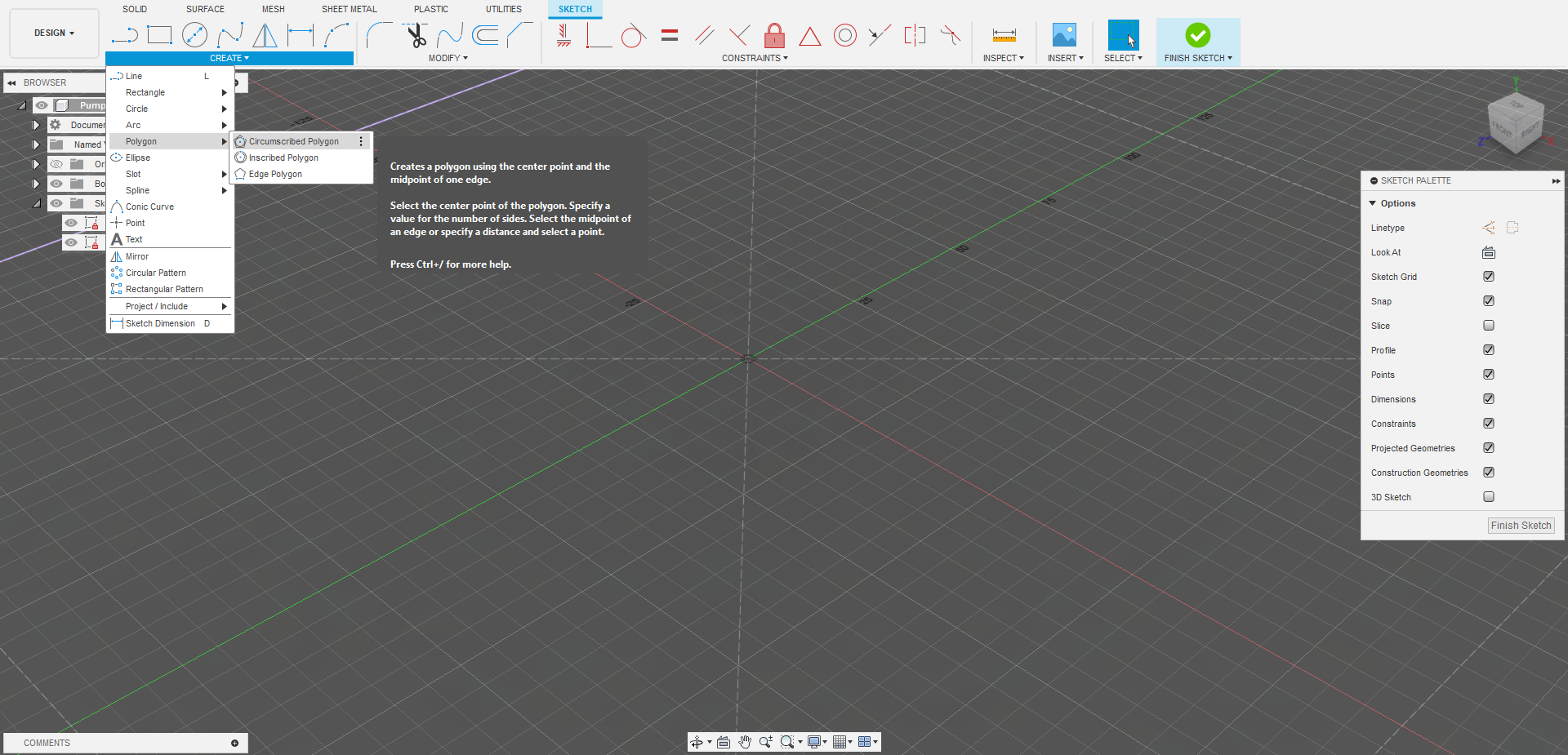The width and height of the screenshot is (1568, 755).
Task: Select the Sketch Dimension toolbar icon
Action: pos(301,35)
